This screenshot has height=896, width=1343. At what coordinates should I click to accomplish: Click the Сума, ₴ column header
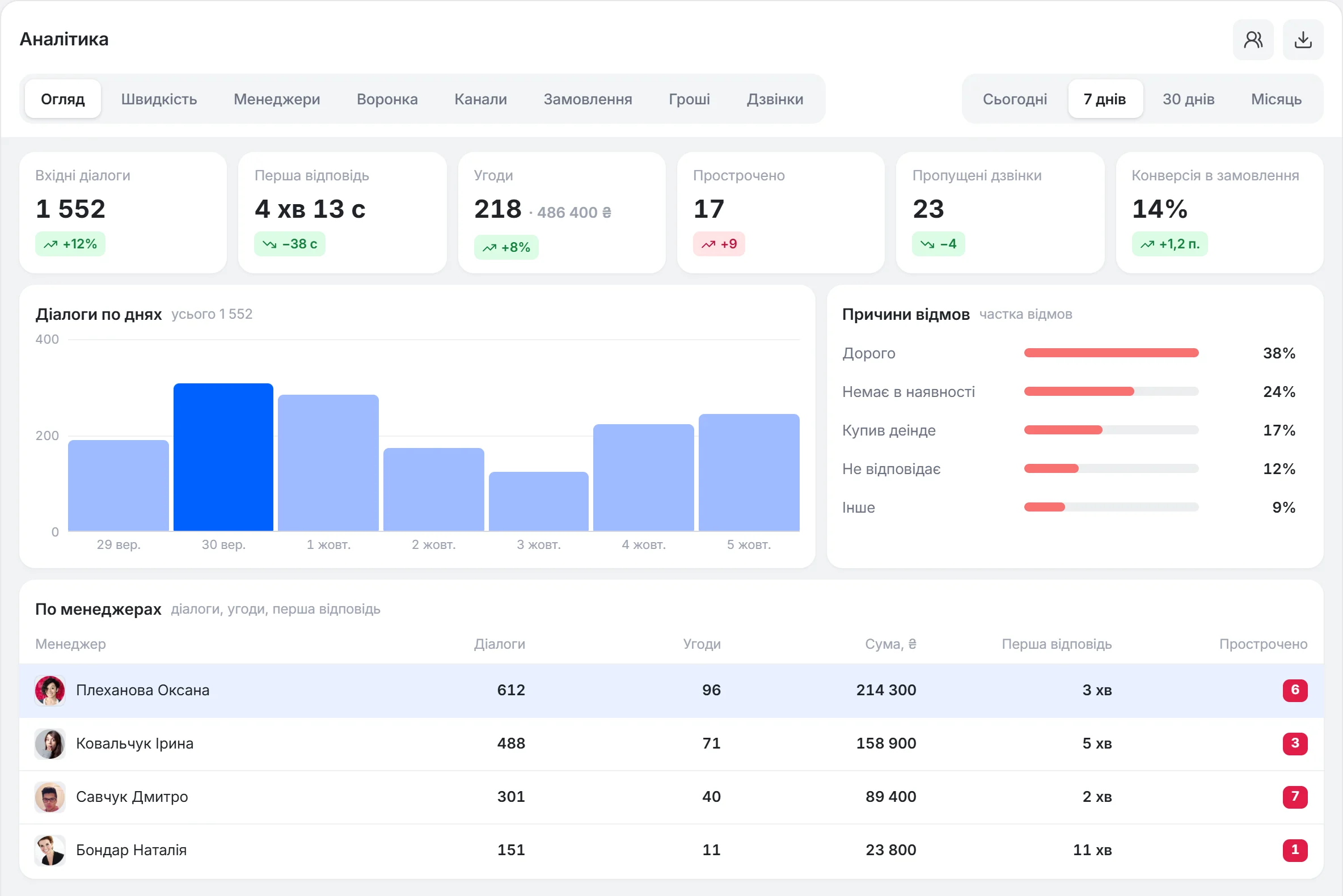click(x=890, y=644)
